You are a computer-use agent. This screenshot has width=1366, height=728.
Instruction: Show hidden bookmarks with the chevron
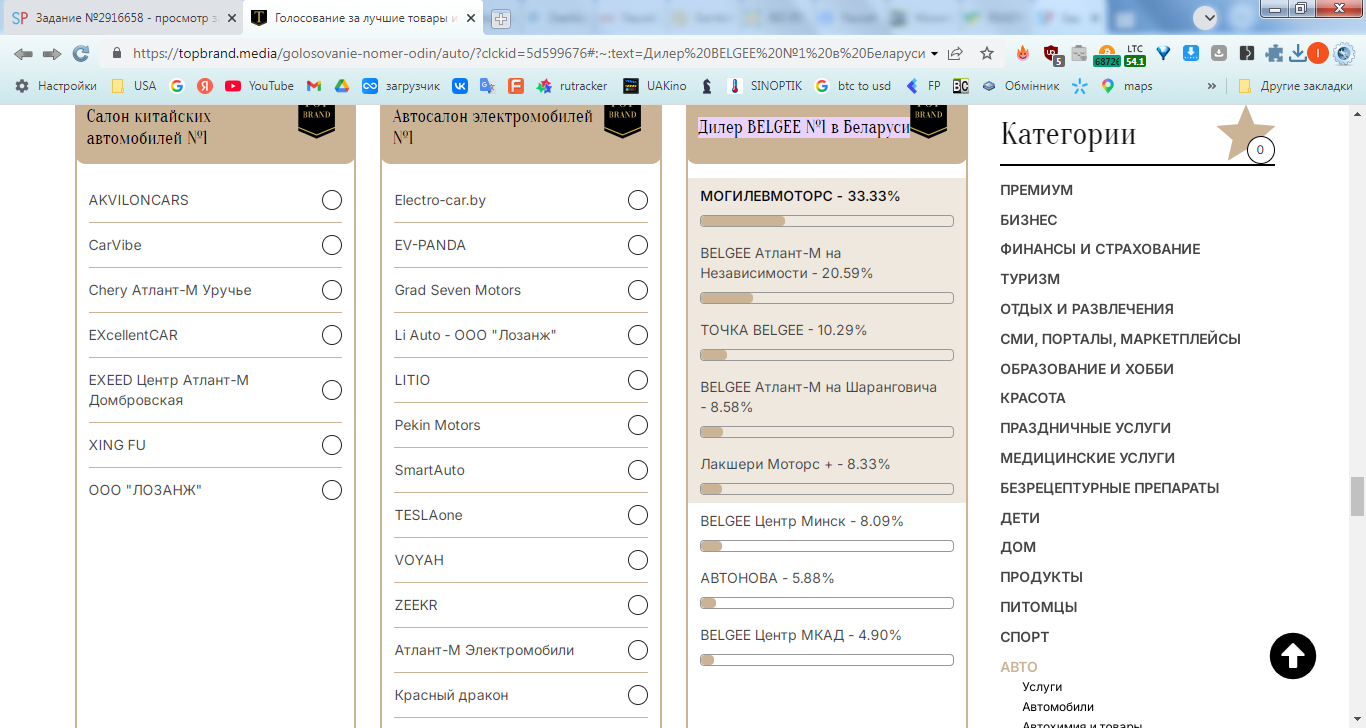[1212, 86]
